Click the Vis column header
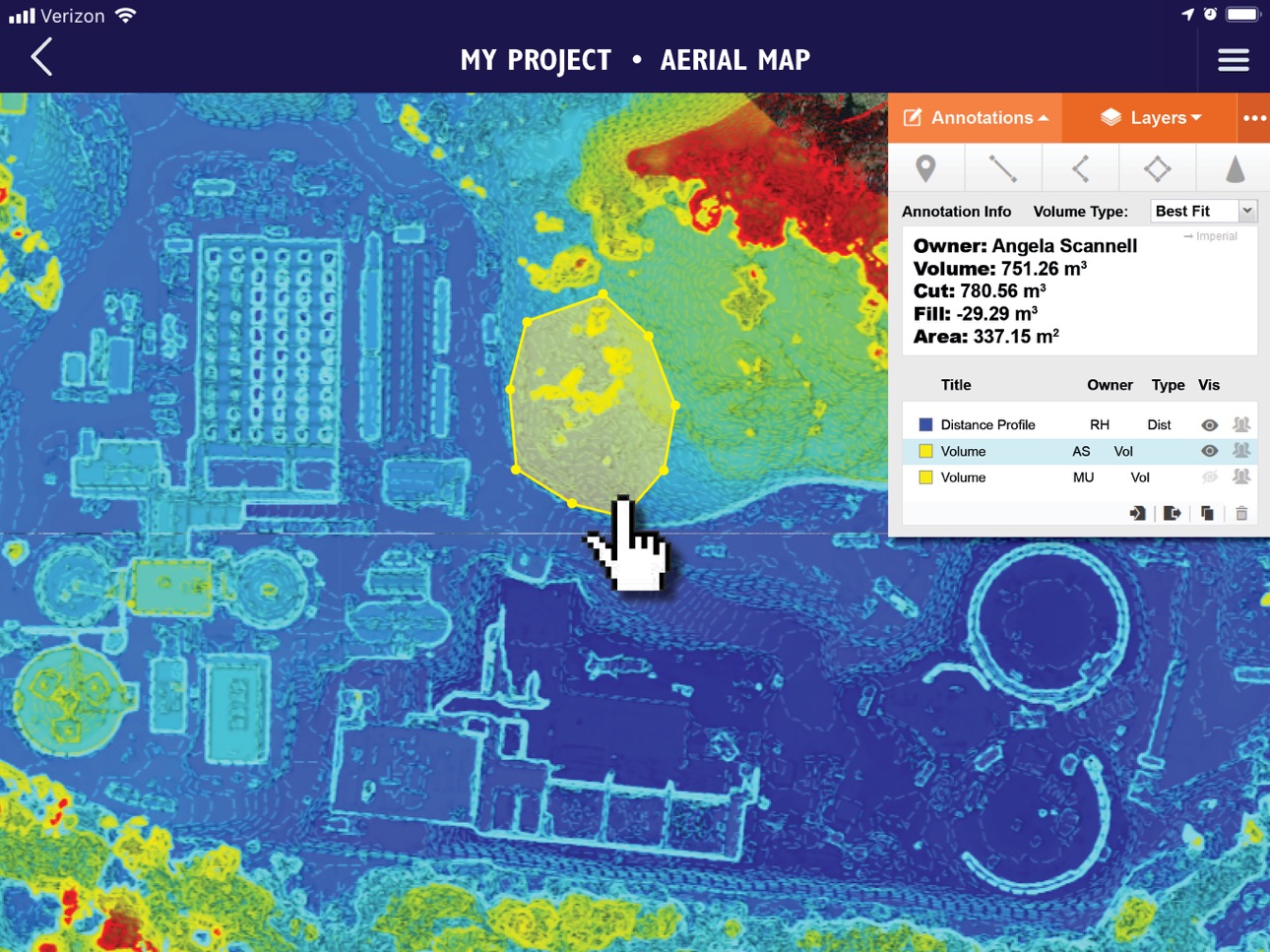The image size is (1270, 952). [1209, 385]
